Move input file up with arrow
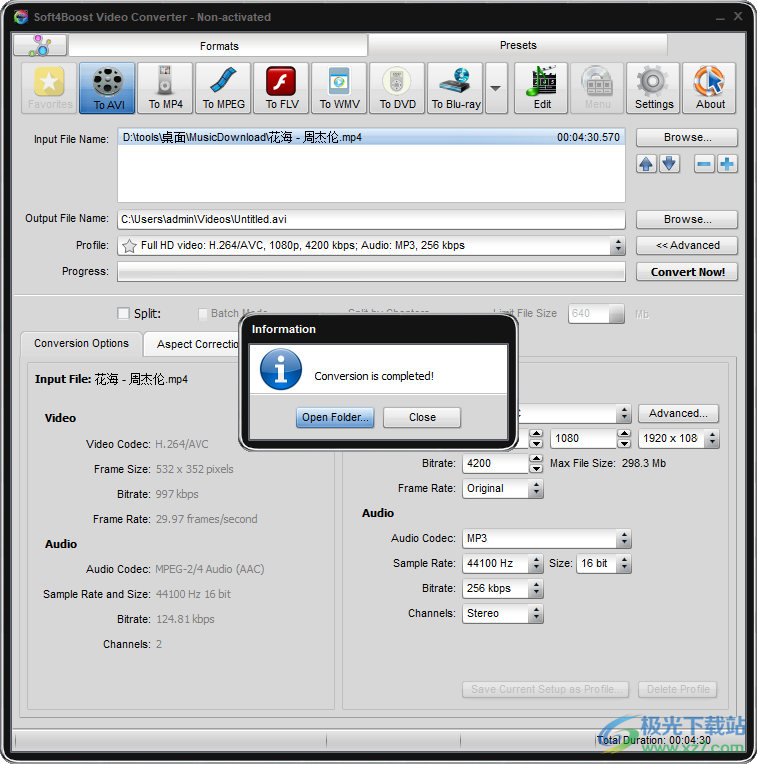The height and width of the screenshot is (764, 757). click(x=646, y=164)
